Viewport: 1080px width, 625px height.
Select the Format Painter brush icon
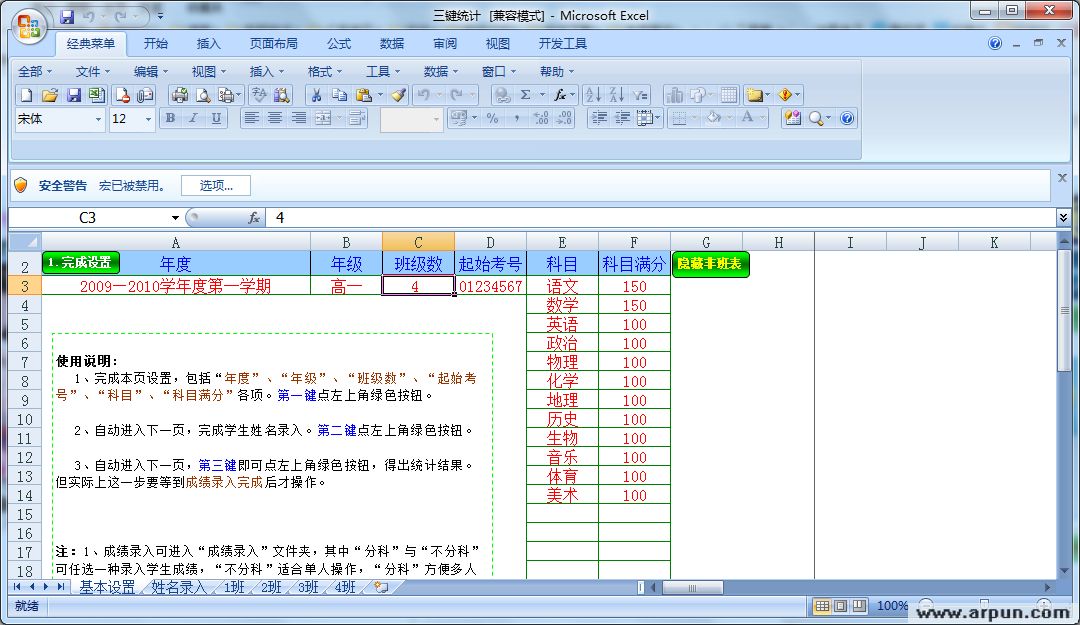point(398,95)
